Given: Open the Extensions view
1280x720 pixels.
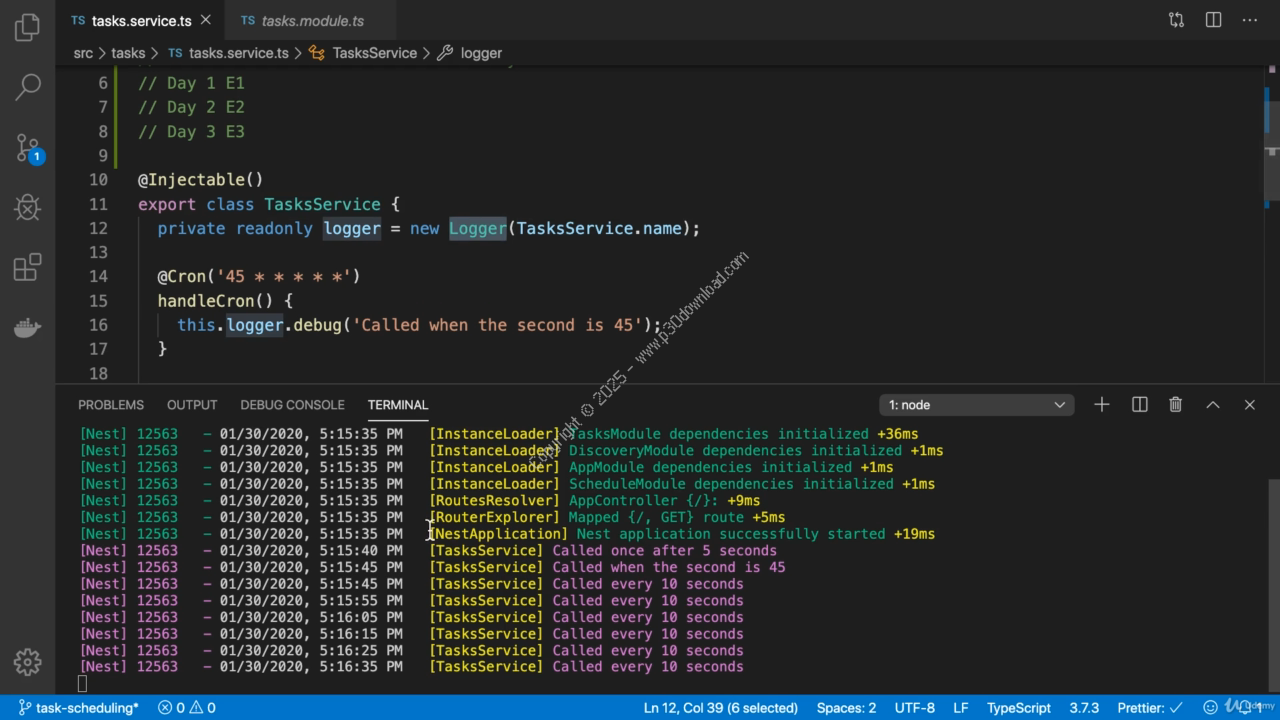Looking at the screenshot, I should 27,267.
